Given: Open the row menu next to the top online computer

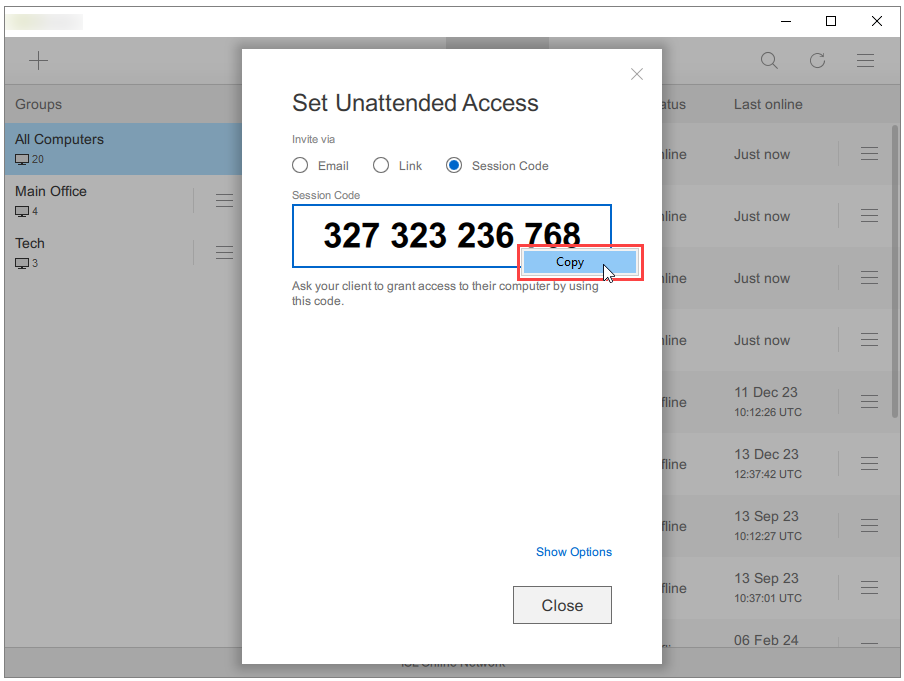Looking at the screenshot, I should [869, 155].
